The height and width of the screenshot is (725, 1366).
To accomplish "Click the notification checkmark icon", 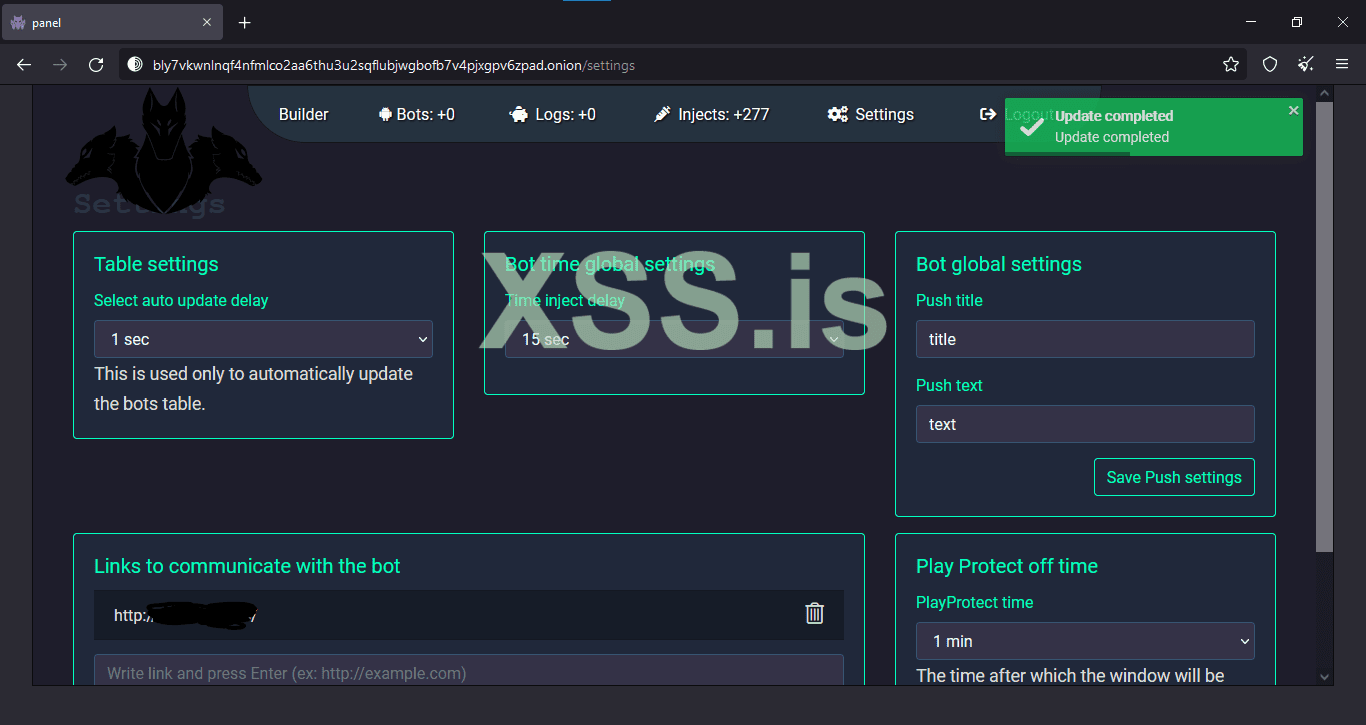I will tap(1033, 127).
